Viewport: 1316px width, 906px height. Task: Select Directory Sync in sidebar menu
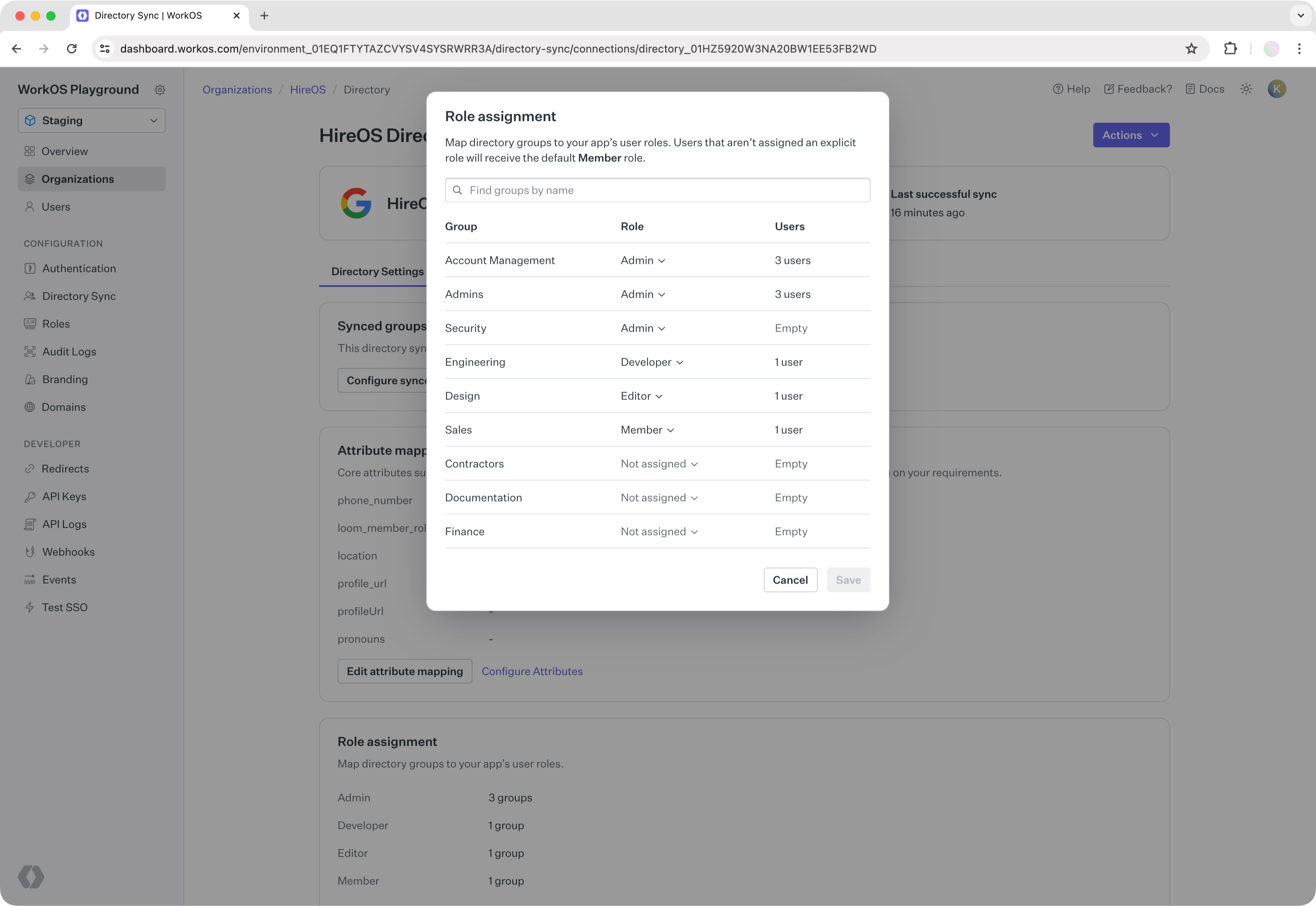78,296
